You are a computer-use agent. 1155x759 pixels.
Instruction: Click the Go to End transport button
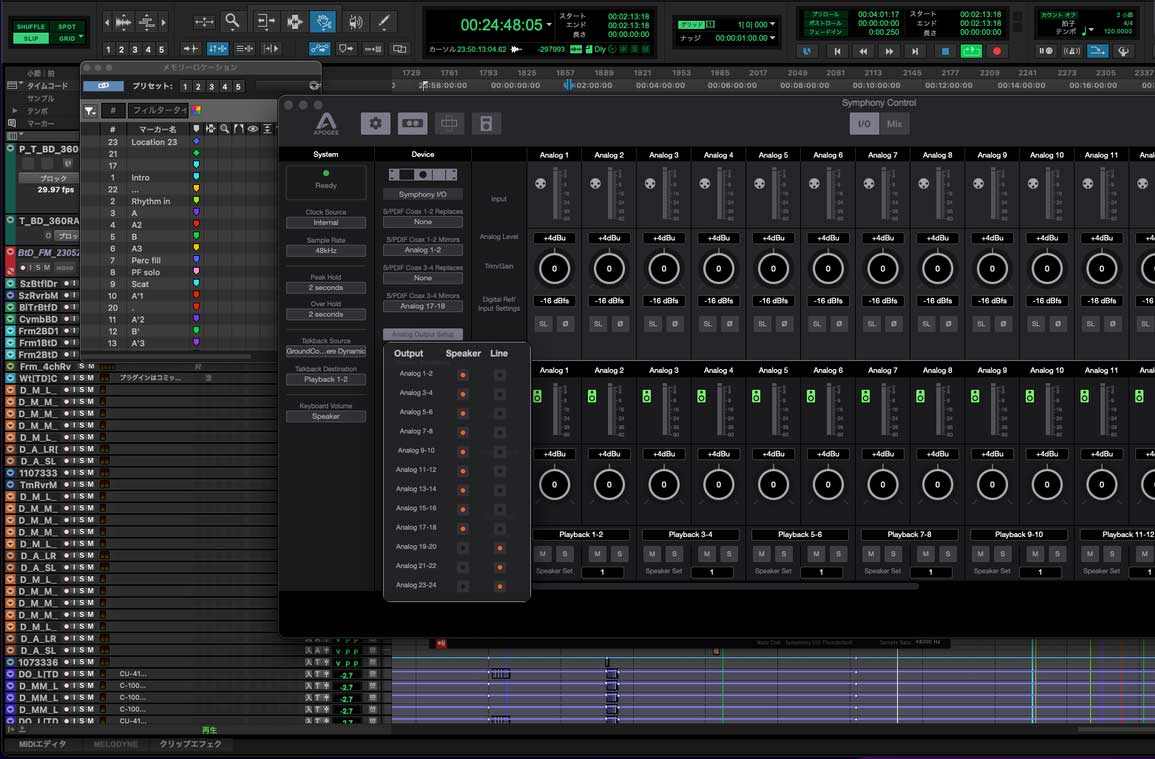click(915, 51)
